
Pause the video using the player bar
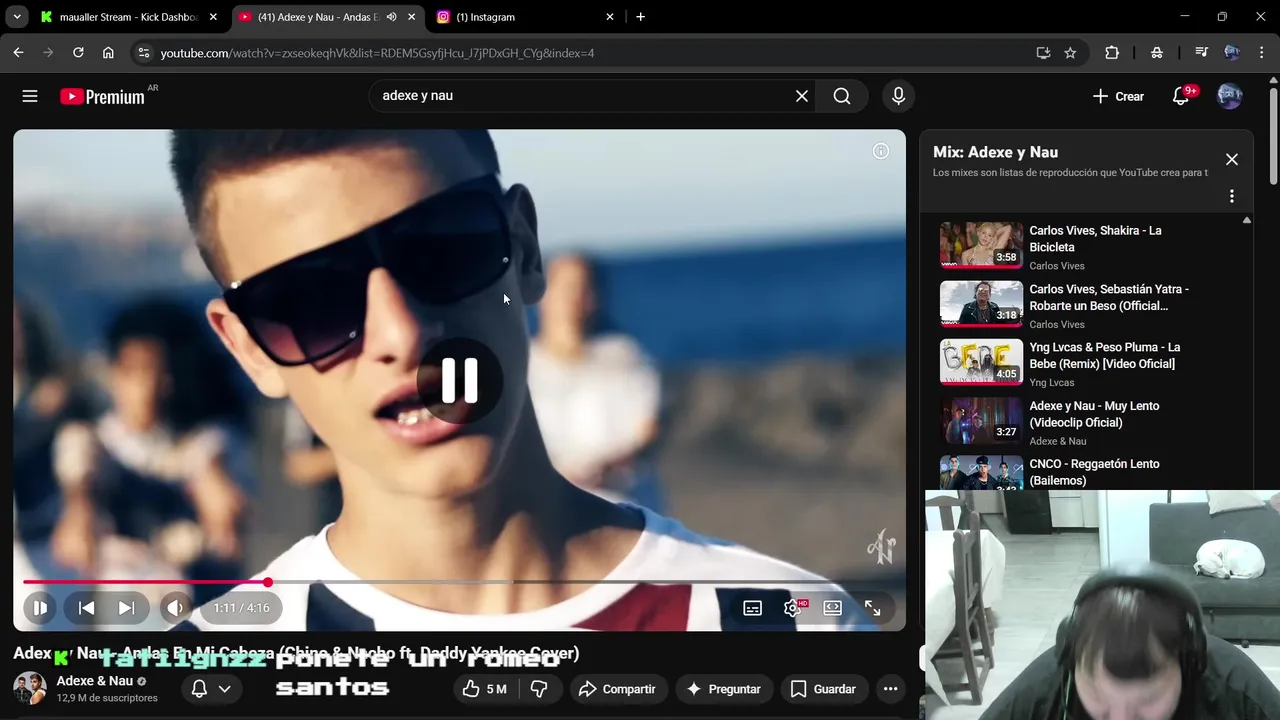pos(40,608)
